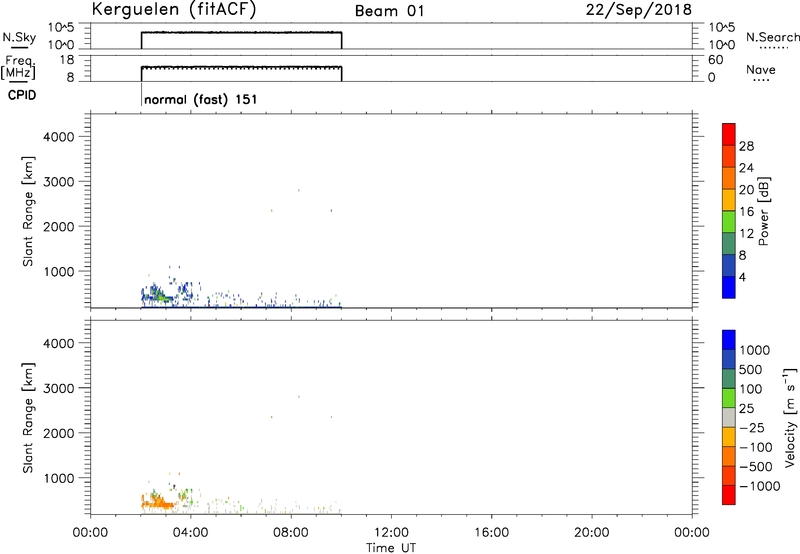Viewport: 800px width, 554px height.
Task: Pick the gray -25 to 25 velocity segment
Action: click(x=729, y=417)
